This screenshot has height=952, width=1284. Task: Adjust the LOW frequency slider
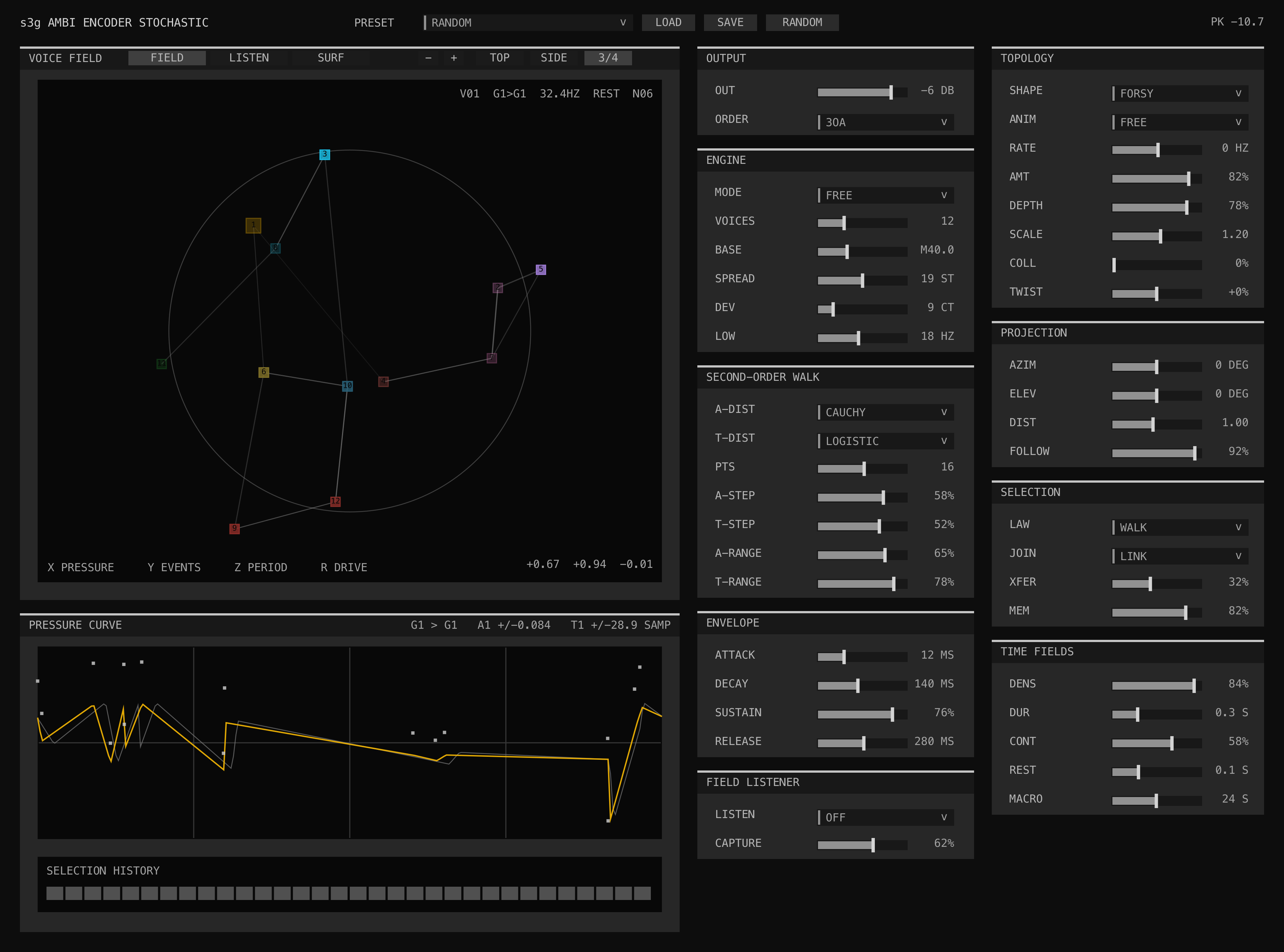coord(863,338)
